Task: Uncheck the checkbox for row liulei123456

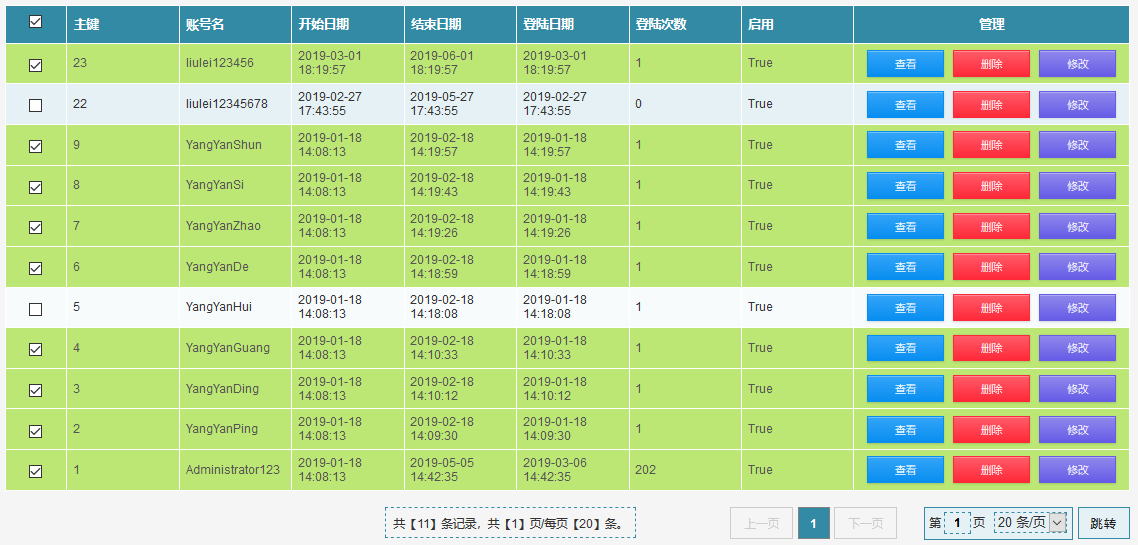Action: coord(35,65)
